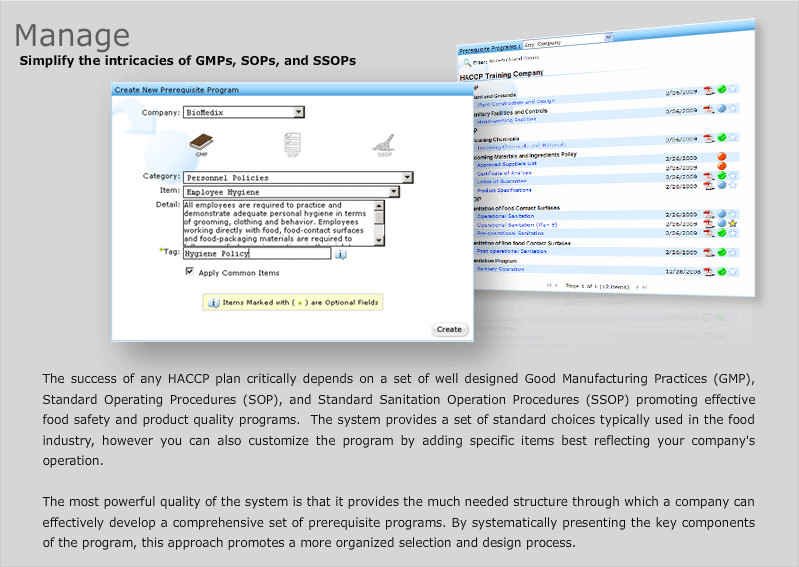Open the Item dropdown showing Employee Hygiene
This screenshot has width=799, height=567.
[x=291, y=192]
